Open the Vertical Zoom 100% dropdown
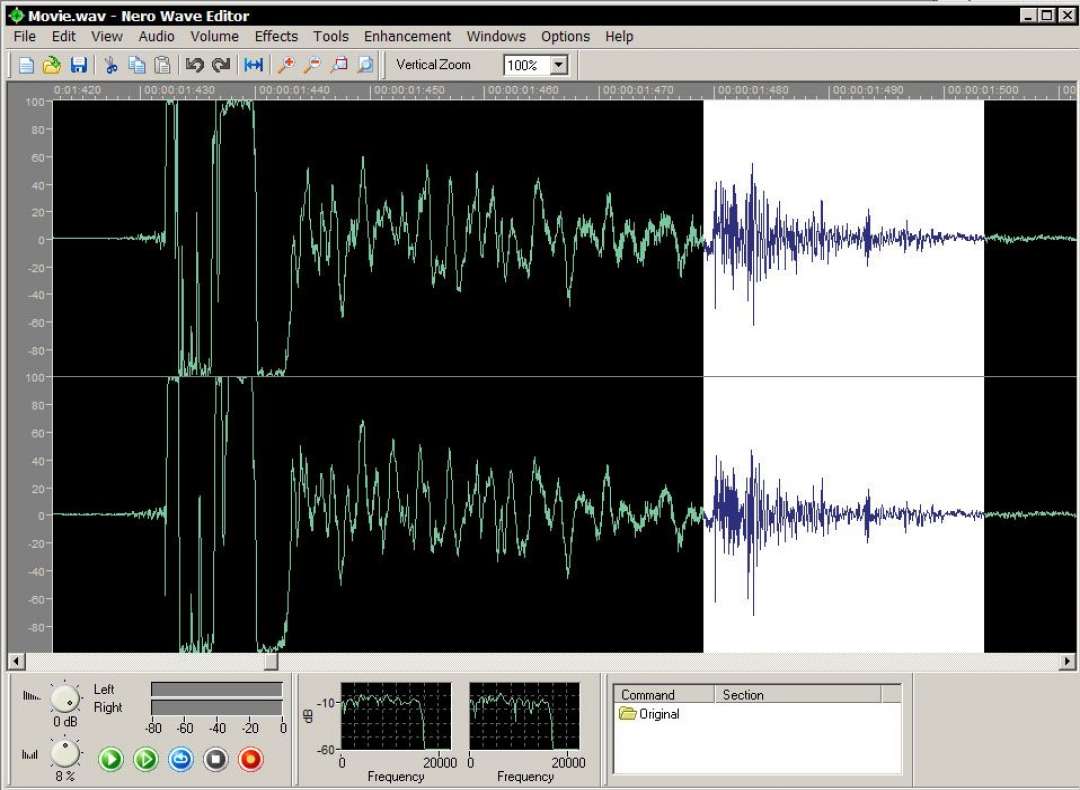 pyautogui.click(x=559, y=65)
